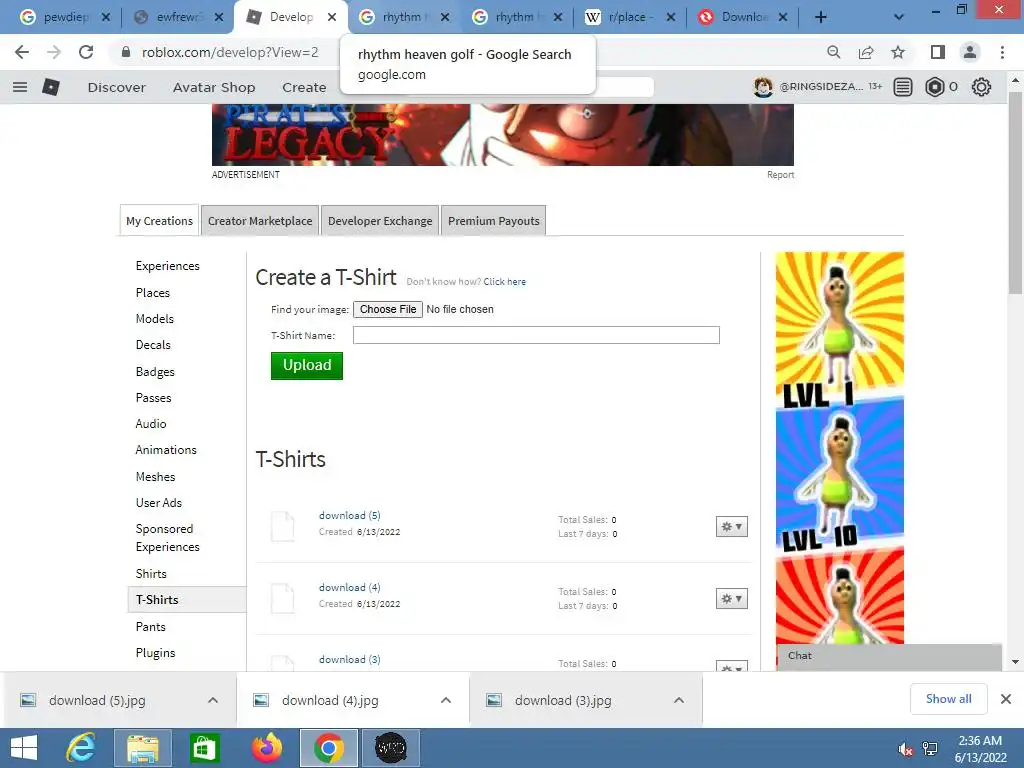Select Shirts in the sidebar
1024x768 pixels.
(151, 573)
